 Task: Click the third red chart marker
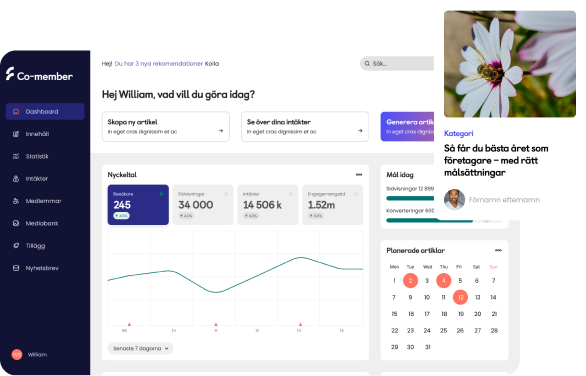pos(300,324)
